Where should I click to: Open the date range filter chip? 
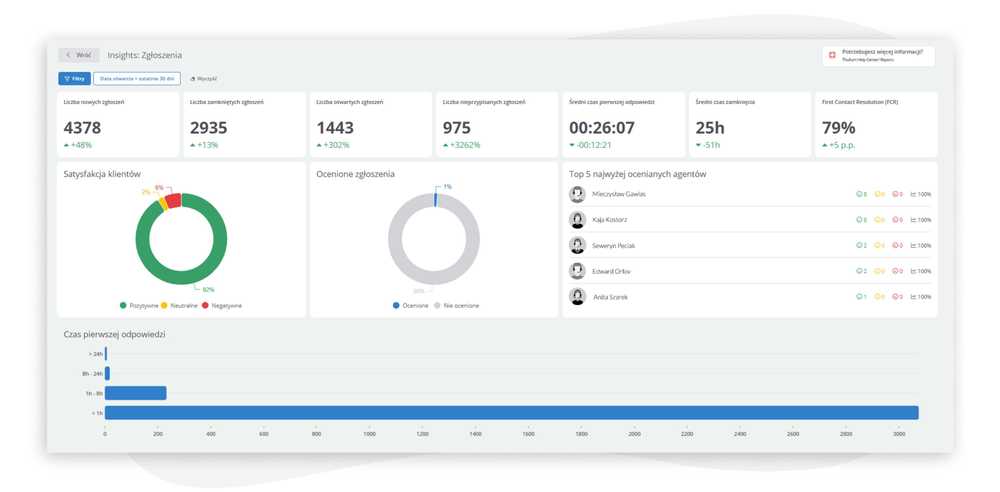[136, 78]
